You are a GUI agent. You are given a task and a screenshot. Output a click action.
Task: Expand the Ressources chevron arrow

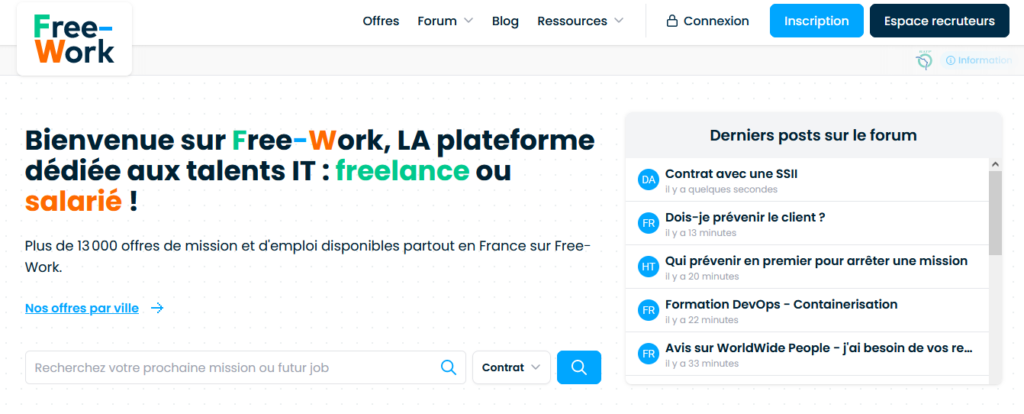point(618,21)
